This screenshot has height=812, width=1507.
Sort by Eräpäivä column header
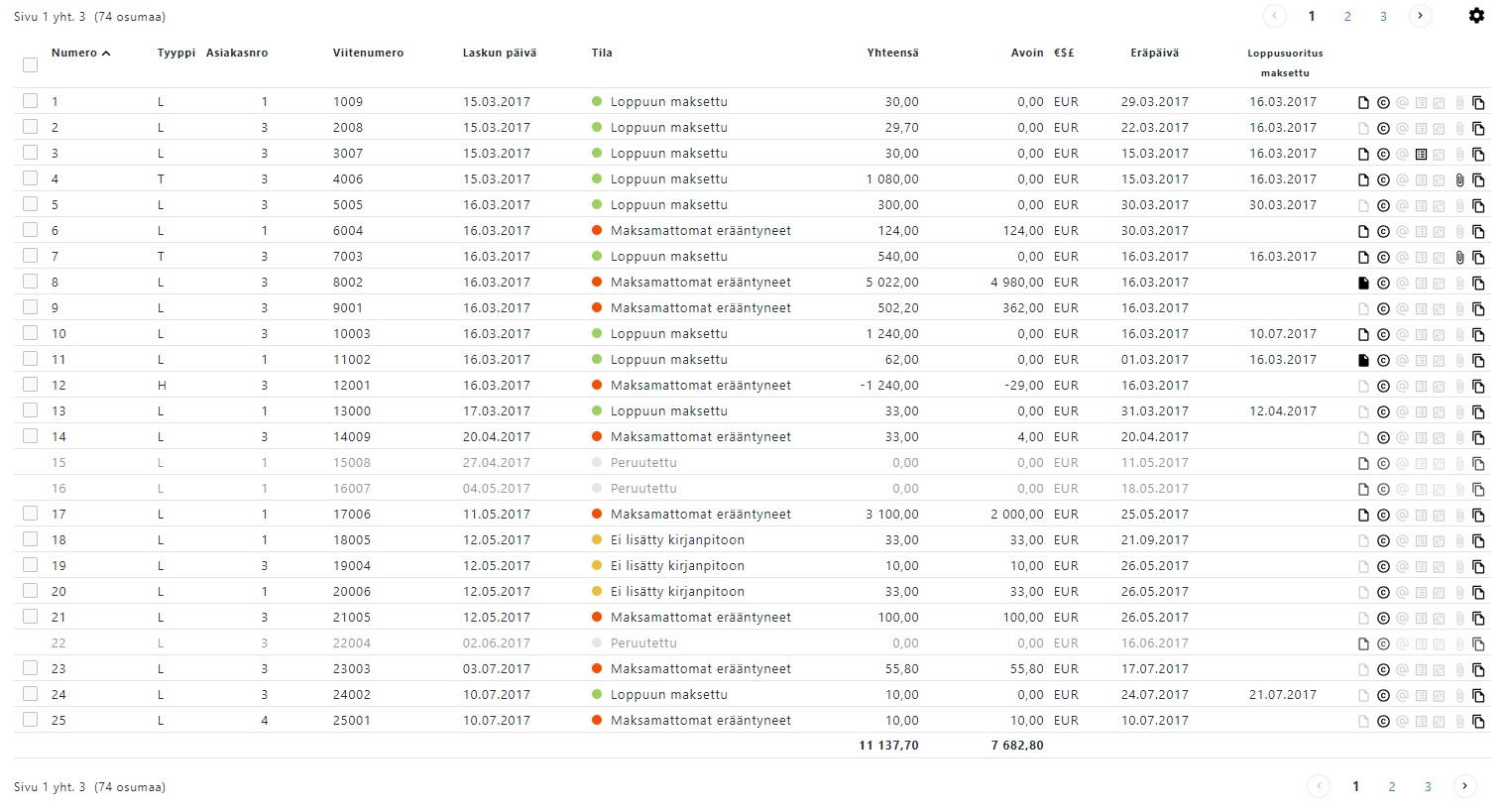(1154, 53)
